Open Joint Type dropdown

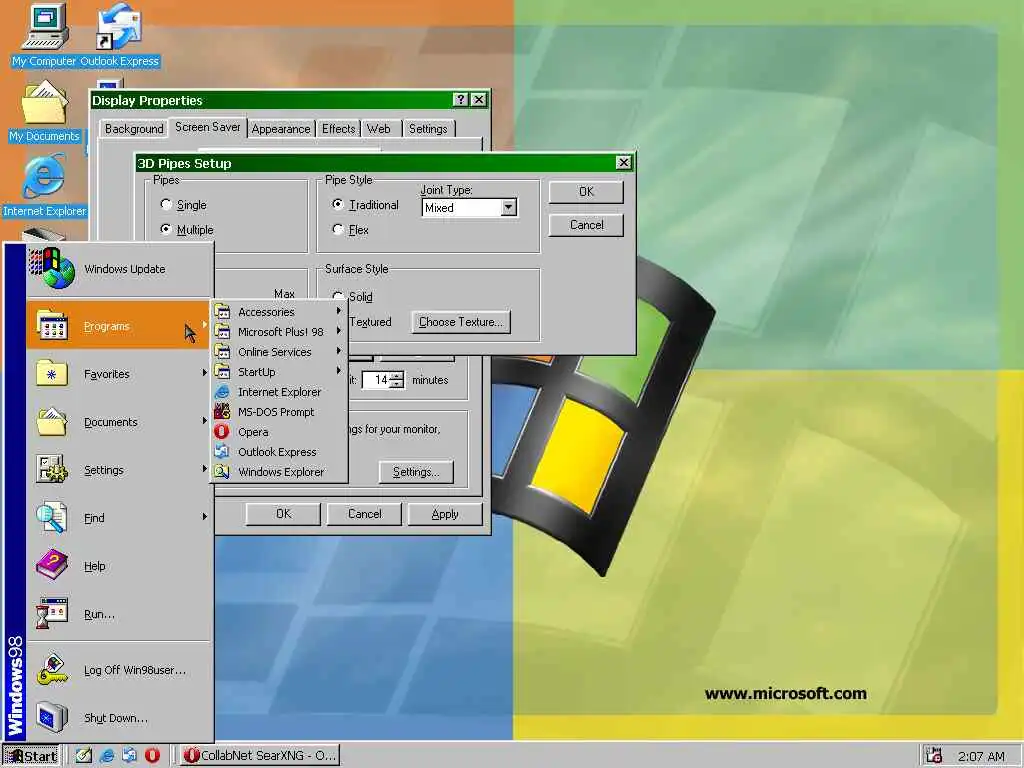[x=509, y=208]
